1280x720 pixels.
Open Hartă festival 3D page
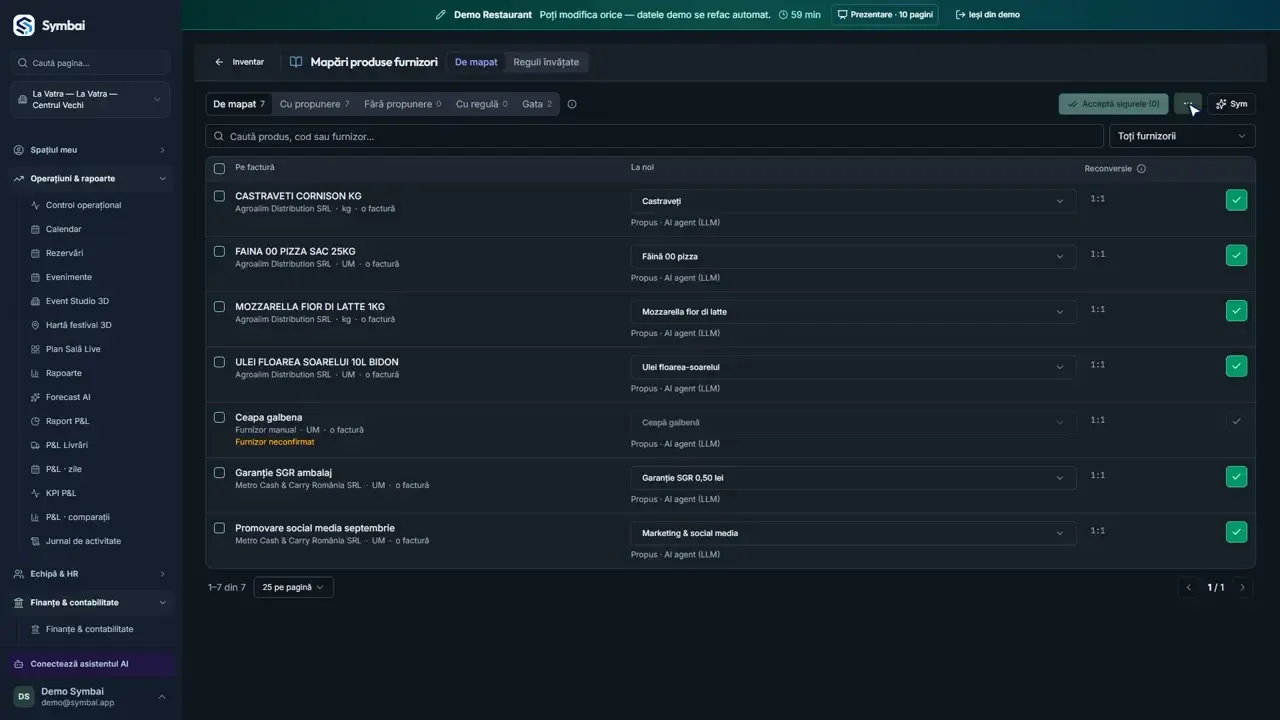click(x=79, y=325)
